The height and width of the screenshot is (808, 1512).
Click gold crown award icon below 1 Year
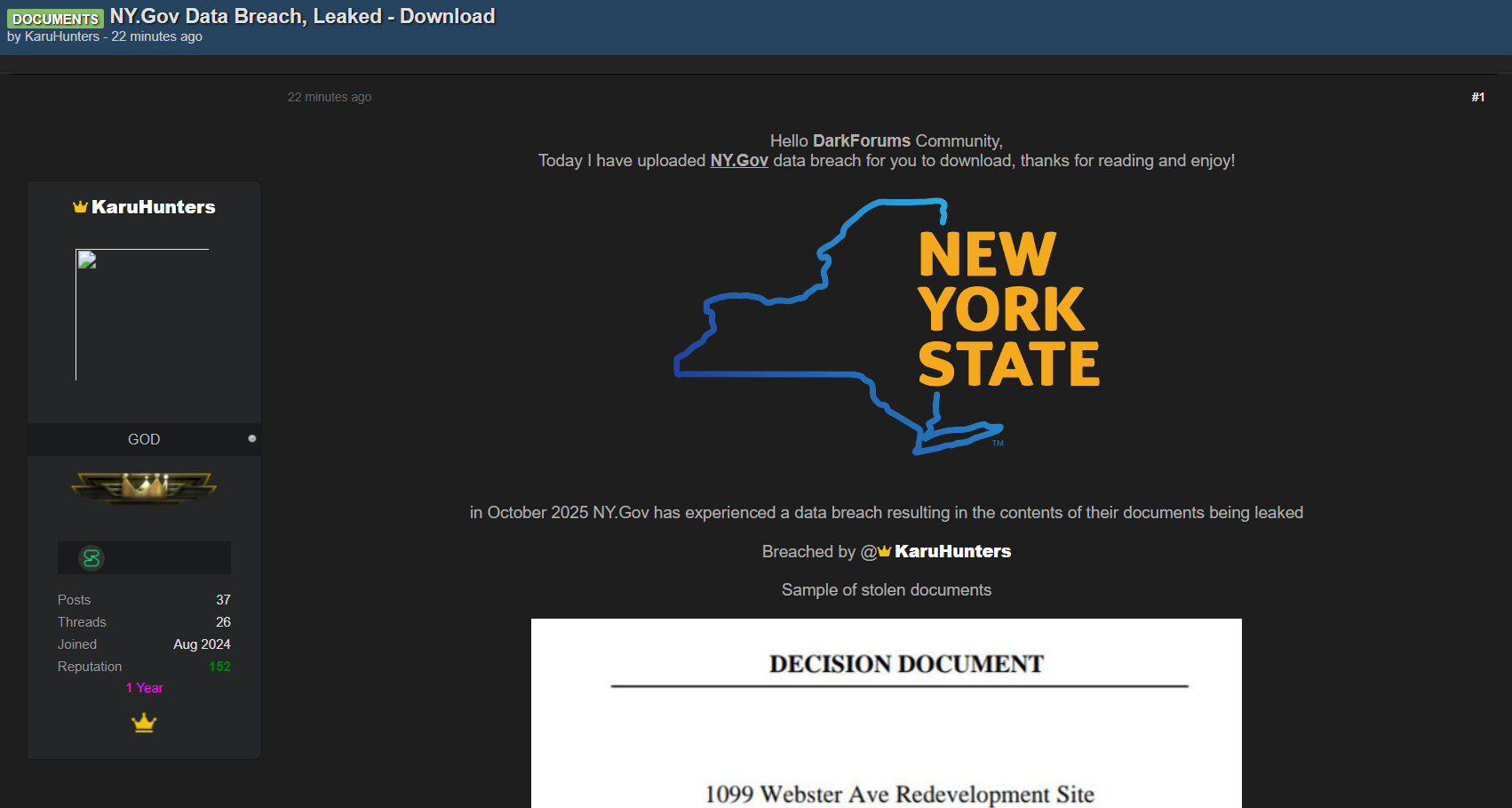[144, 724]
